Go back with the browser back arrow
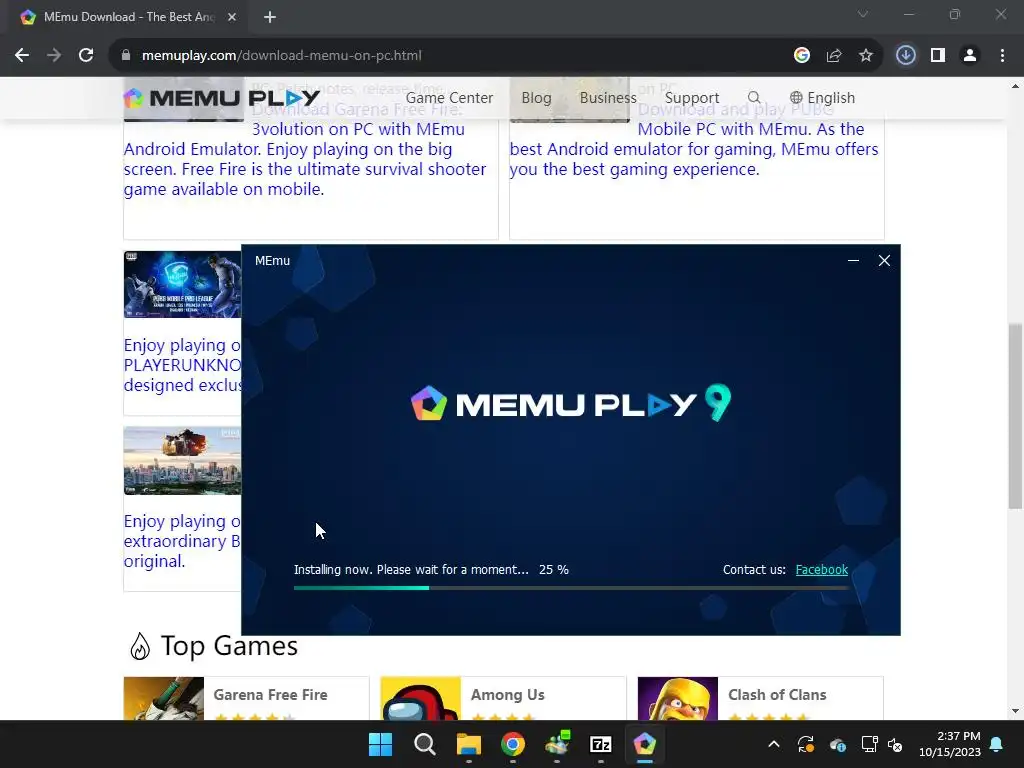This screenshot has height=768, width=1024. pos(22,56)
